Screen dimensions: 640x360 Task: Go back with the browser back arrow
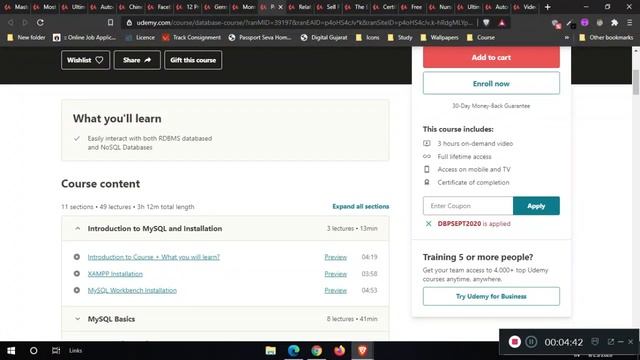coord(11,22)
